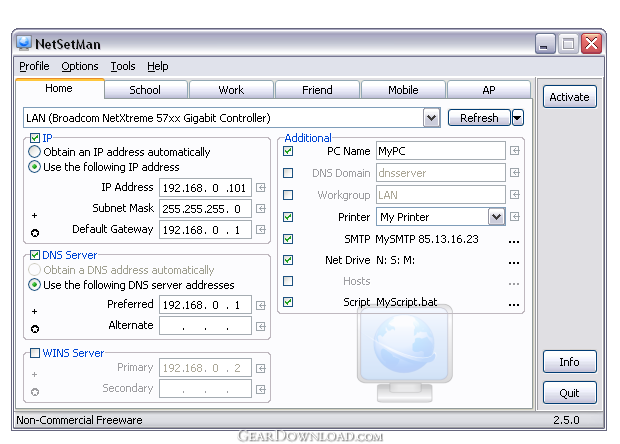620x444 pixels.
Task: Toggle the DNS Server checkbox
Action: click(x=35, y=255)
